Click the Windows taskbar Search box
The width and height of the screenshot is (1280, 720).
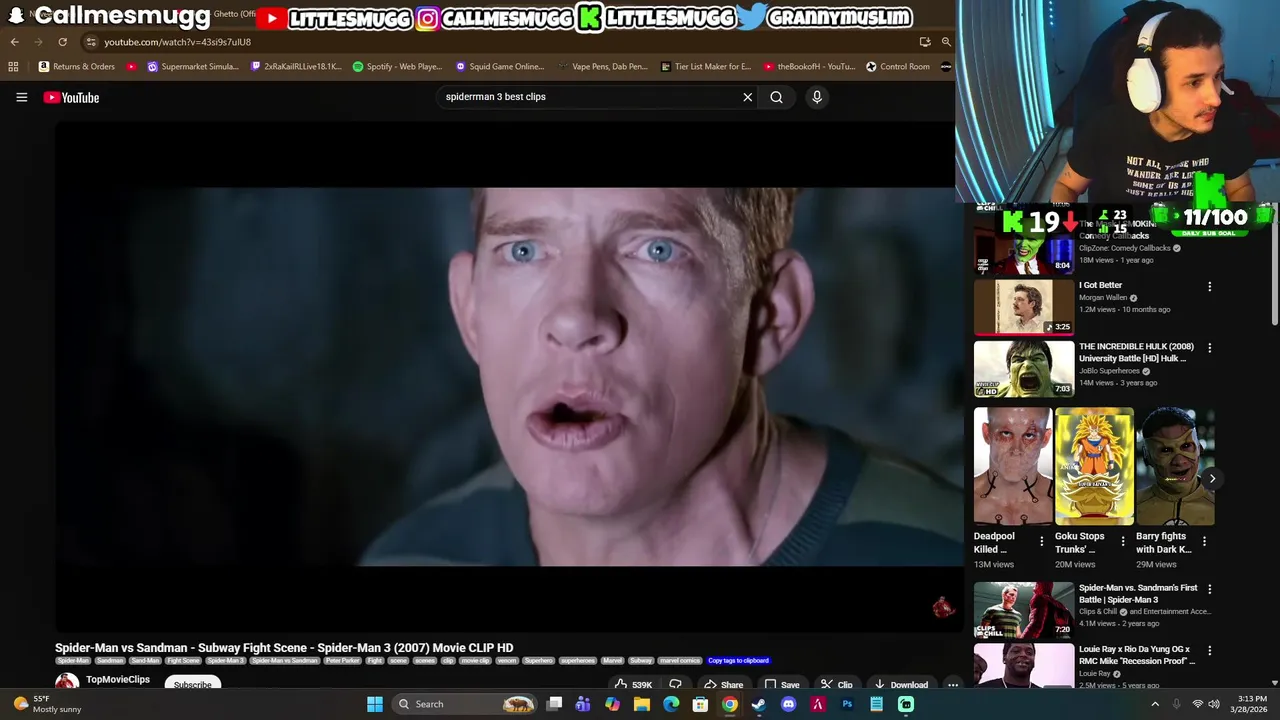point(466,704)
